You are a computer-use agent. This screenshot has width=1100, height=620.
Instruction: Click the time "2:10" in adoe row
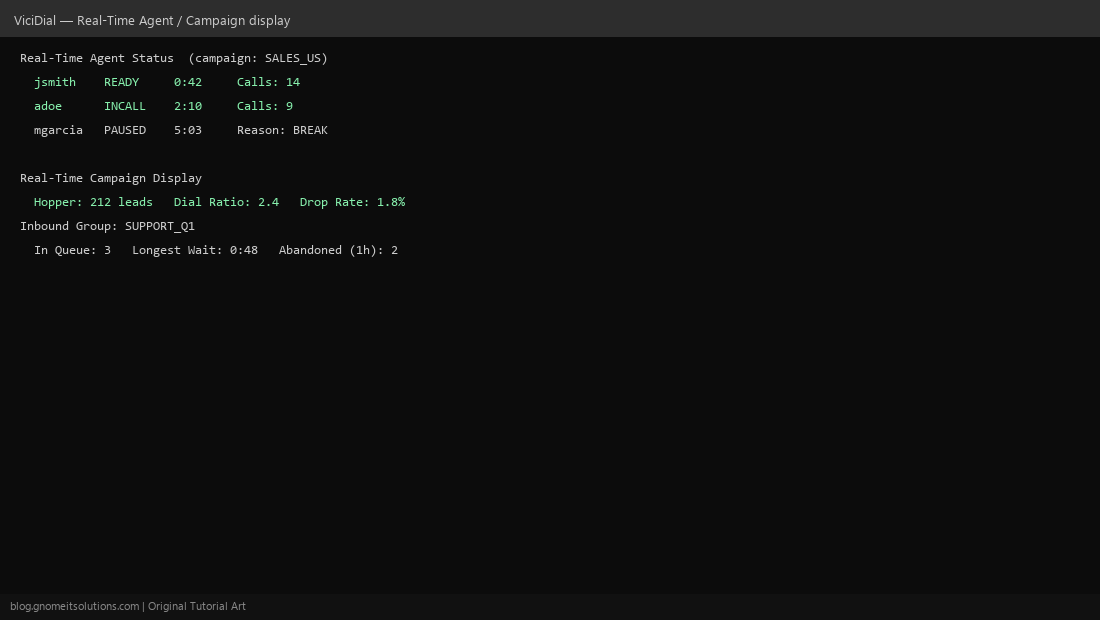click(188, 106)
